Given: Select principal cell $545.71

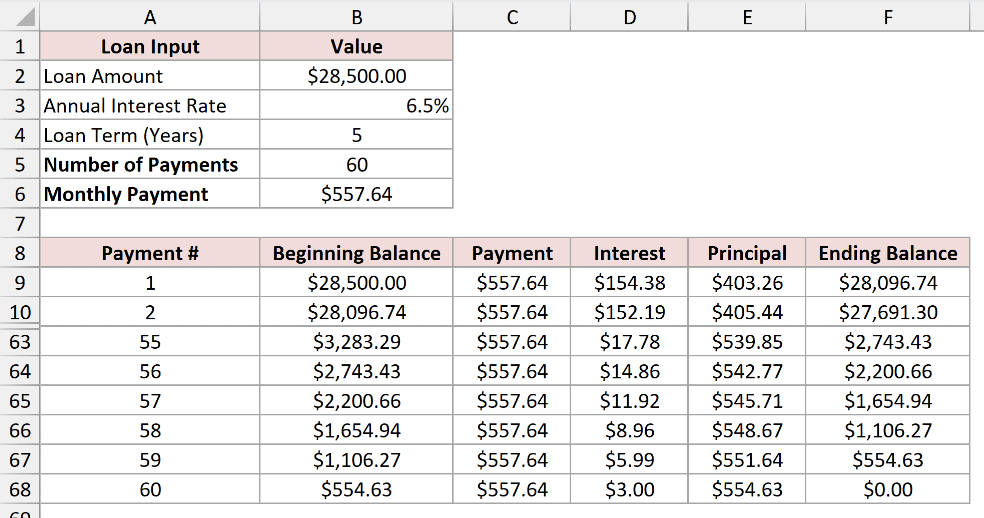Looking at the screenshot, I should [747, 401].
